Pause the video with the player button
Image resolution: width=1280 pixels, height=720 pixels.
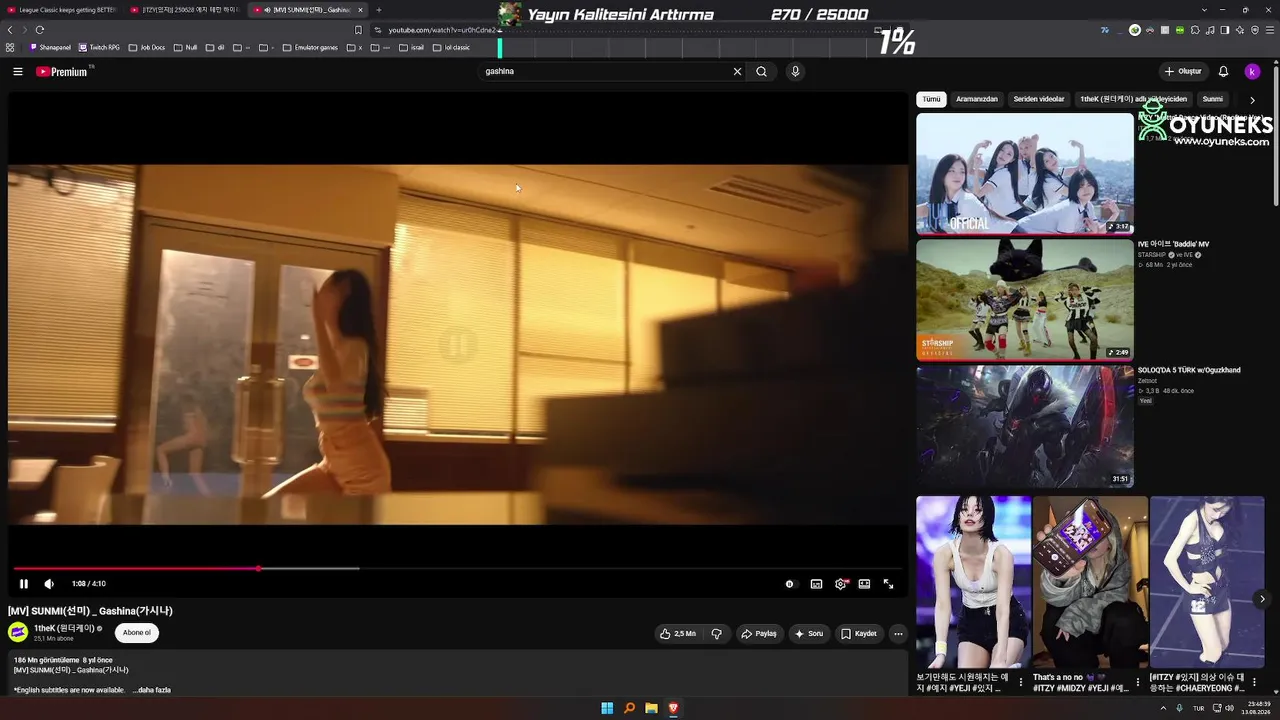[24, 584]
